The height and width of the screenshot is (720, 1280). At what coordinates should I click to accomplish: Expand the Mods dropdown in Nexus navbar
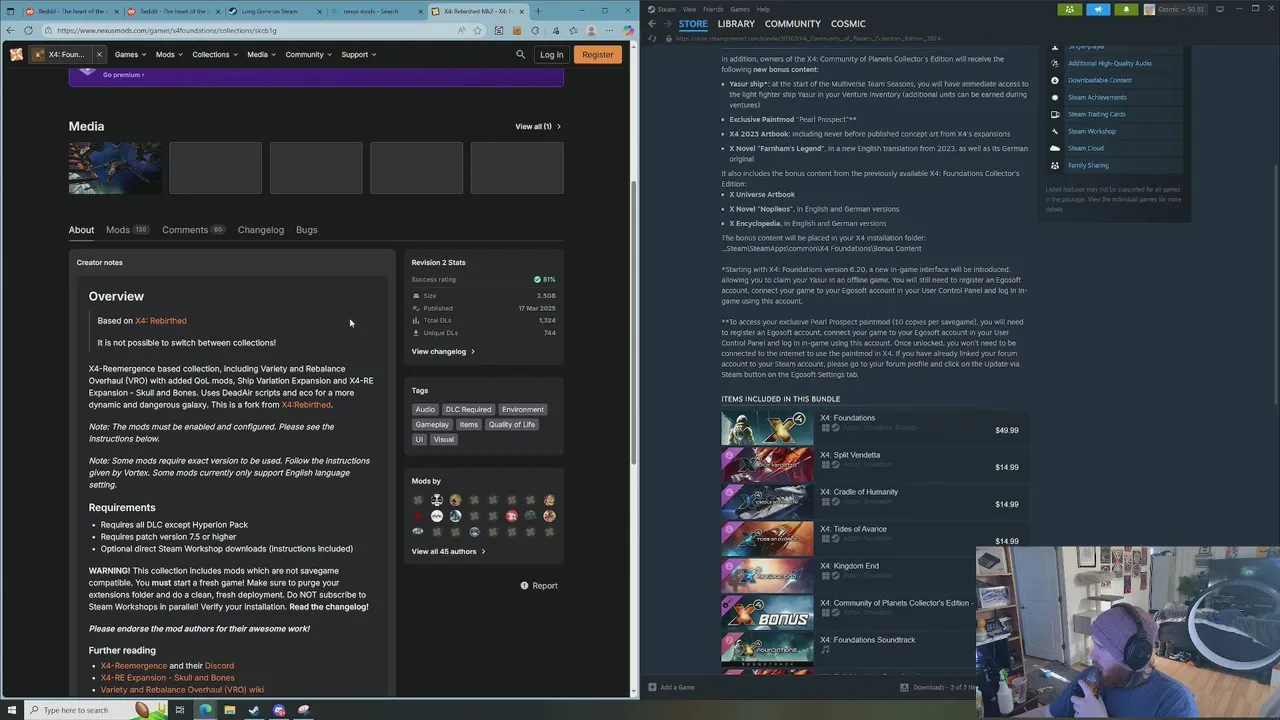(169, 54)
